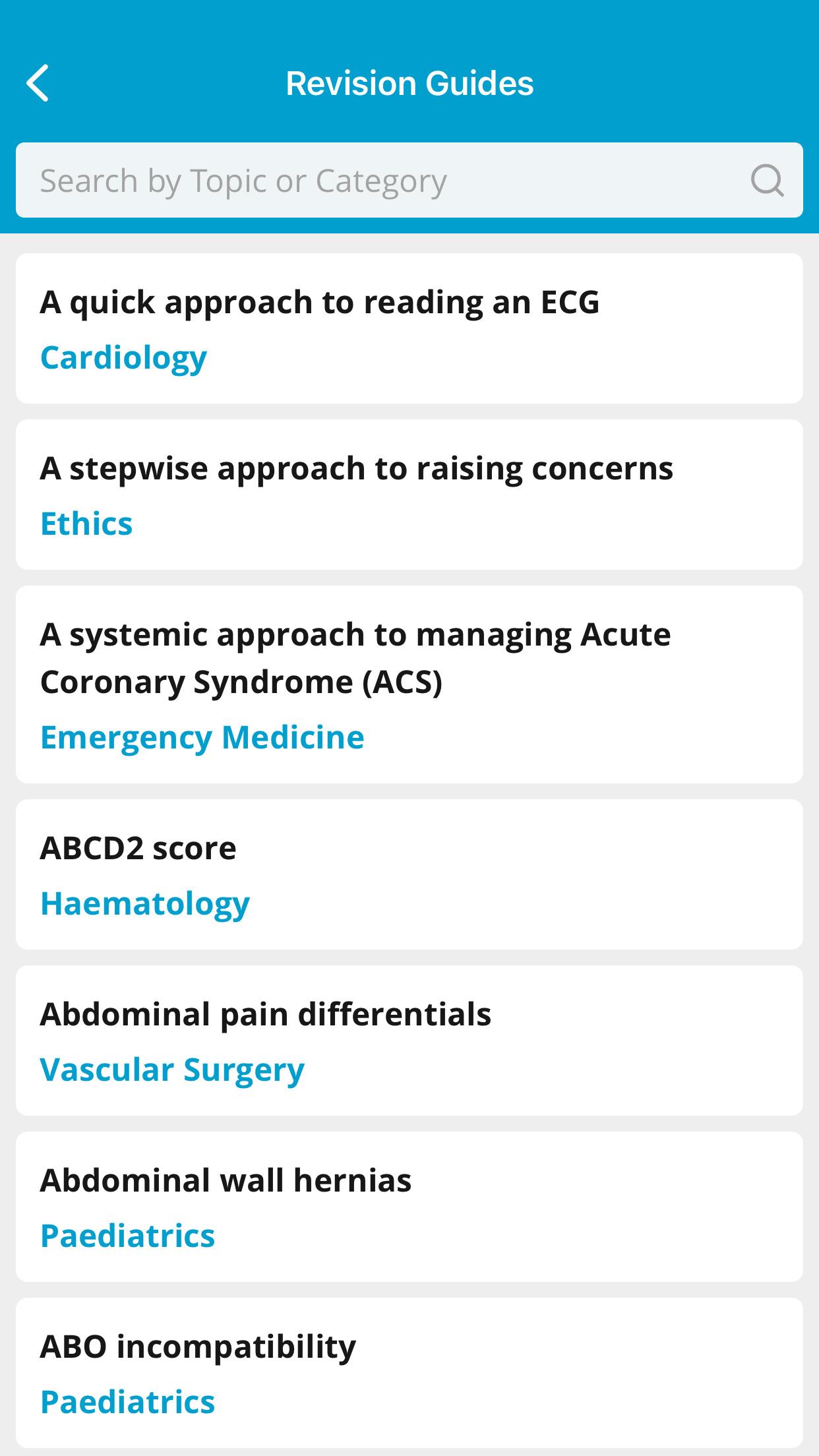
Task: Select the Ethics category label
Action: click(x=86, y=524)
